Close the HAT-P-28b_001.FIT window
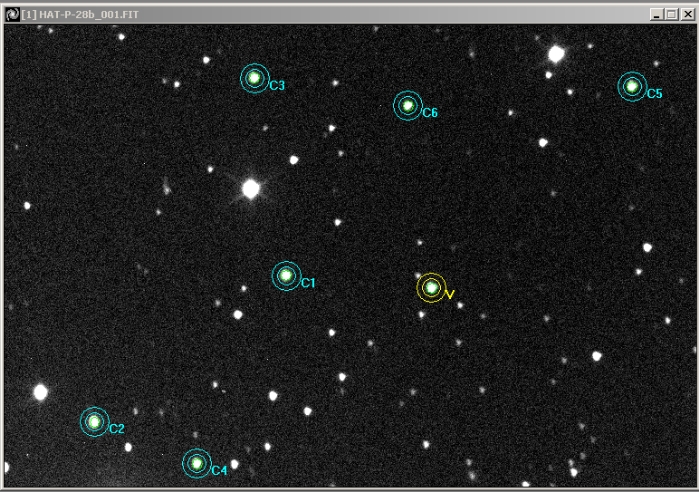This screenshot has width=699, height=492. (x=686, y=14)
